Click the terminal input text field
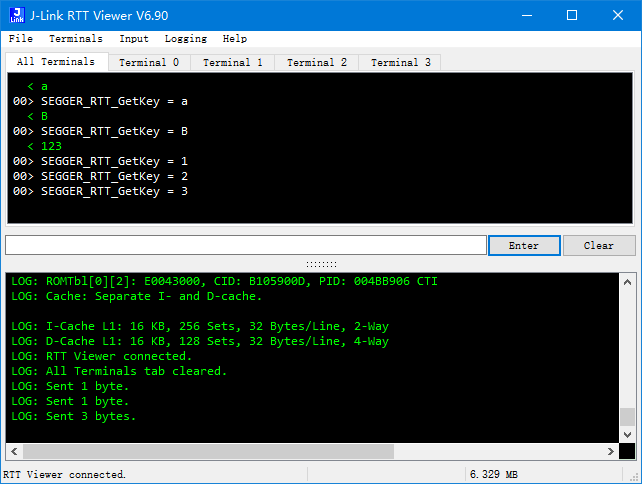Viewport: 642px width, 484px height. [x=246, y=245]
